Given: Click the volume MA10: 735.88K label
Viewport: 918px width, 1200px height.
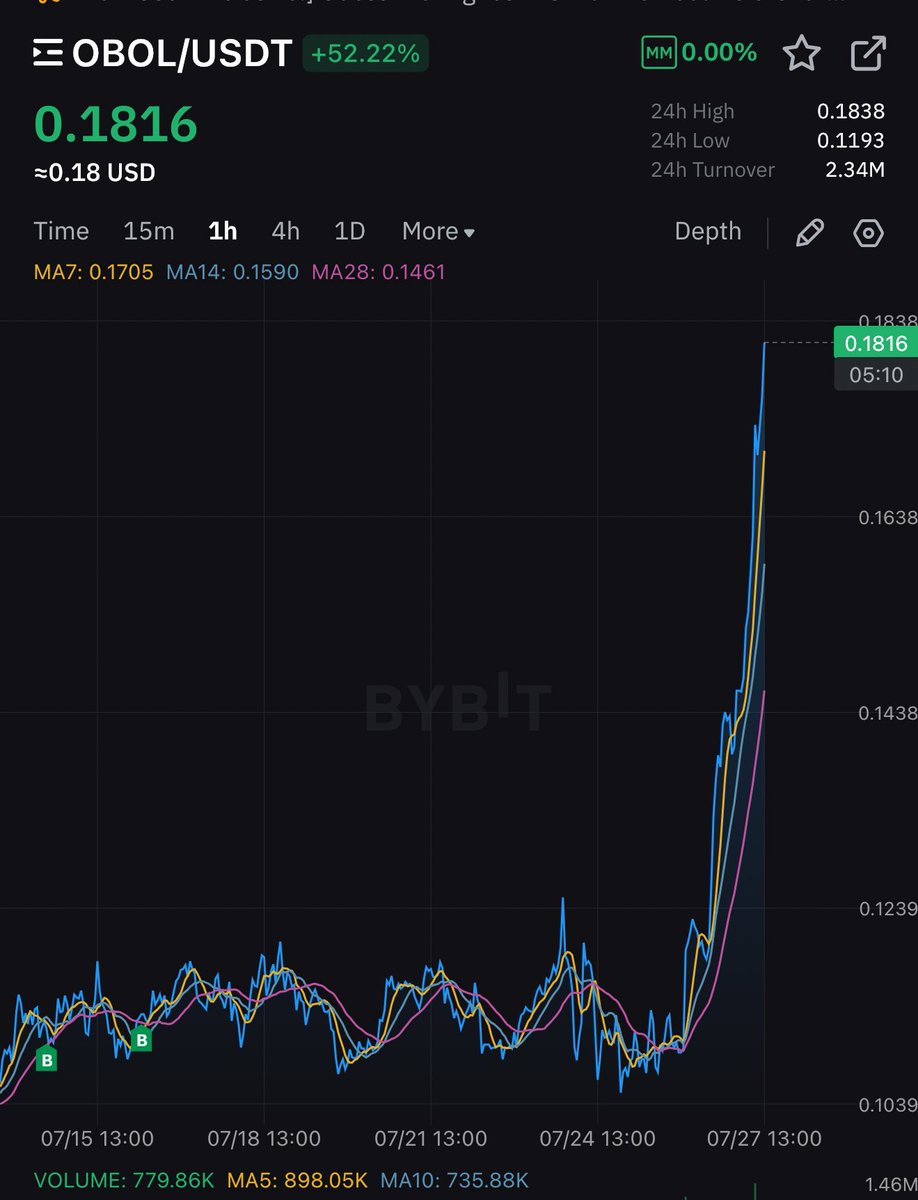Looking at the screenshot, I should 454,1179.
